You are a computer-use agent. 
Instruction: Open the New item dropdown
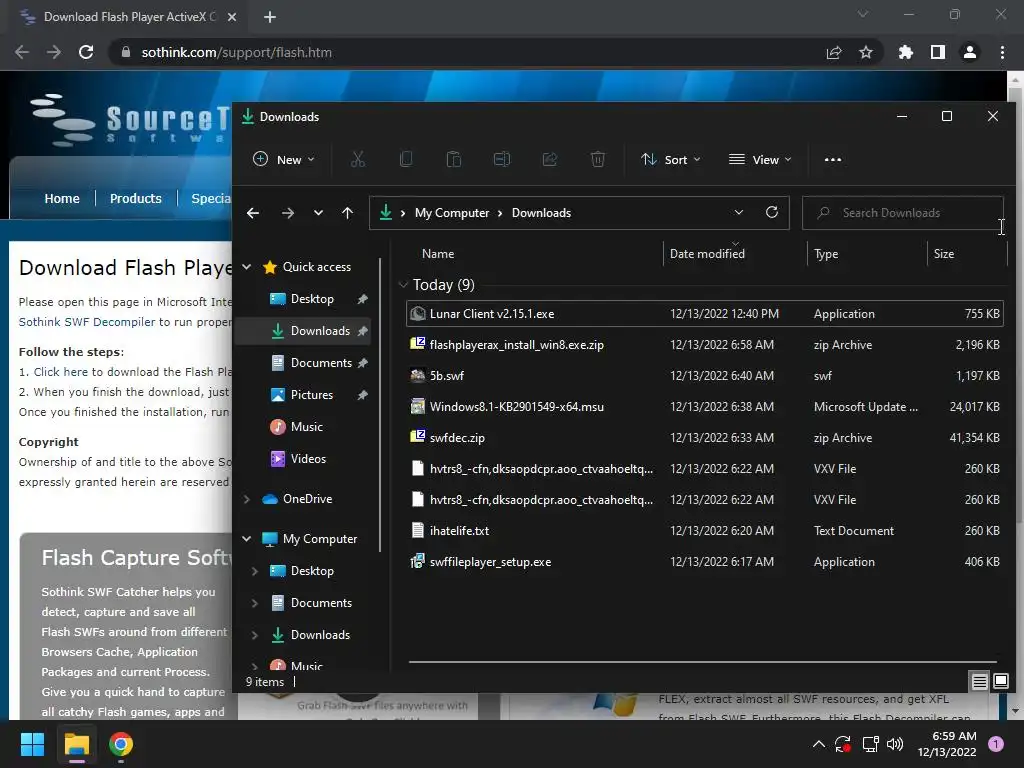point(283,159)
